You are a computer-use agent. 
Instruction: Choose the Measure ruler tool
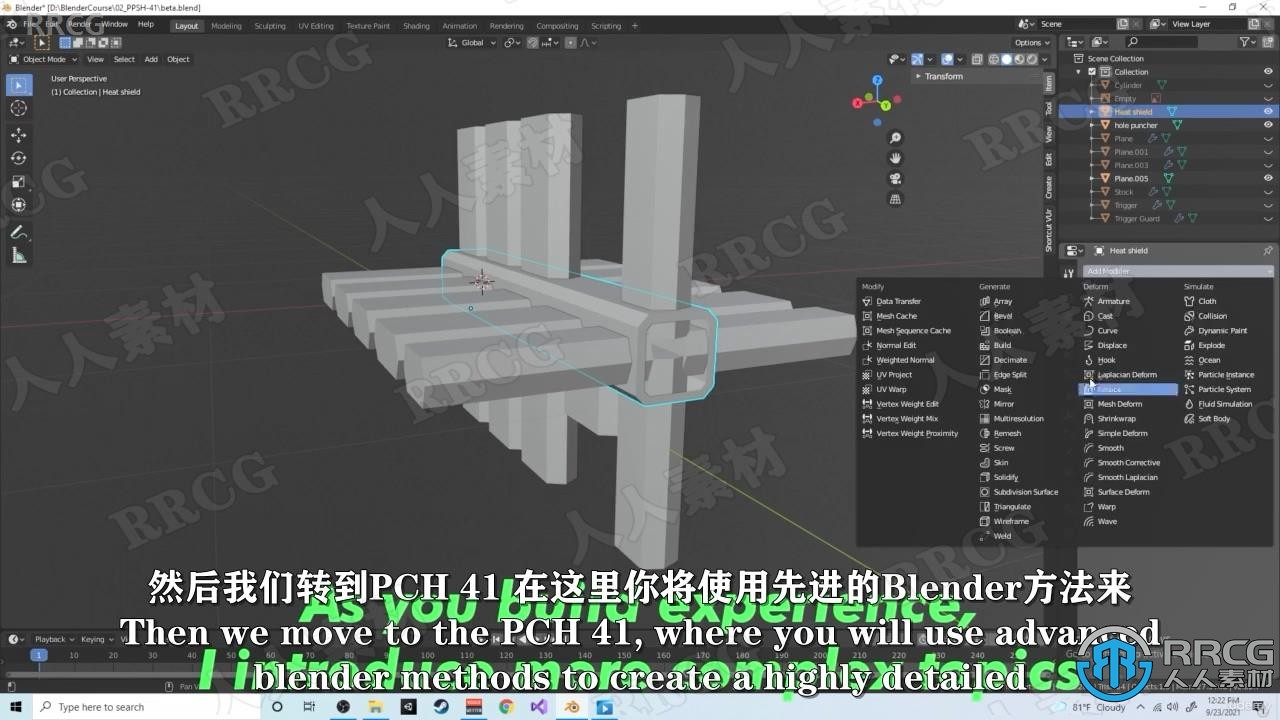19,255
